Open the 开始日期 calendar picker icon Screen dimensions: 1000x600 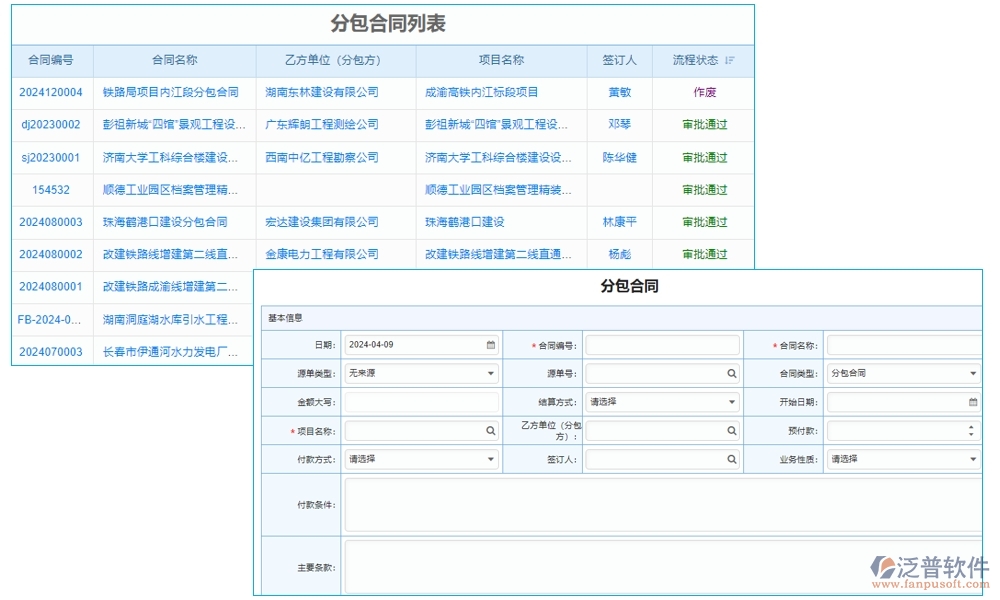pyautogui.click(x=971, y=401)
